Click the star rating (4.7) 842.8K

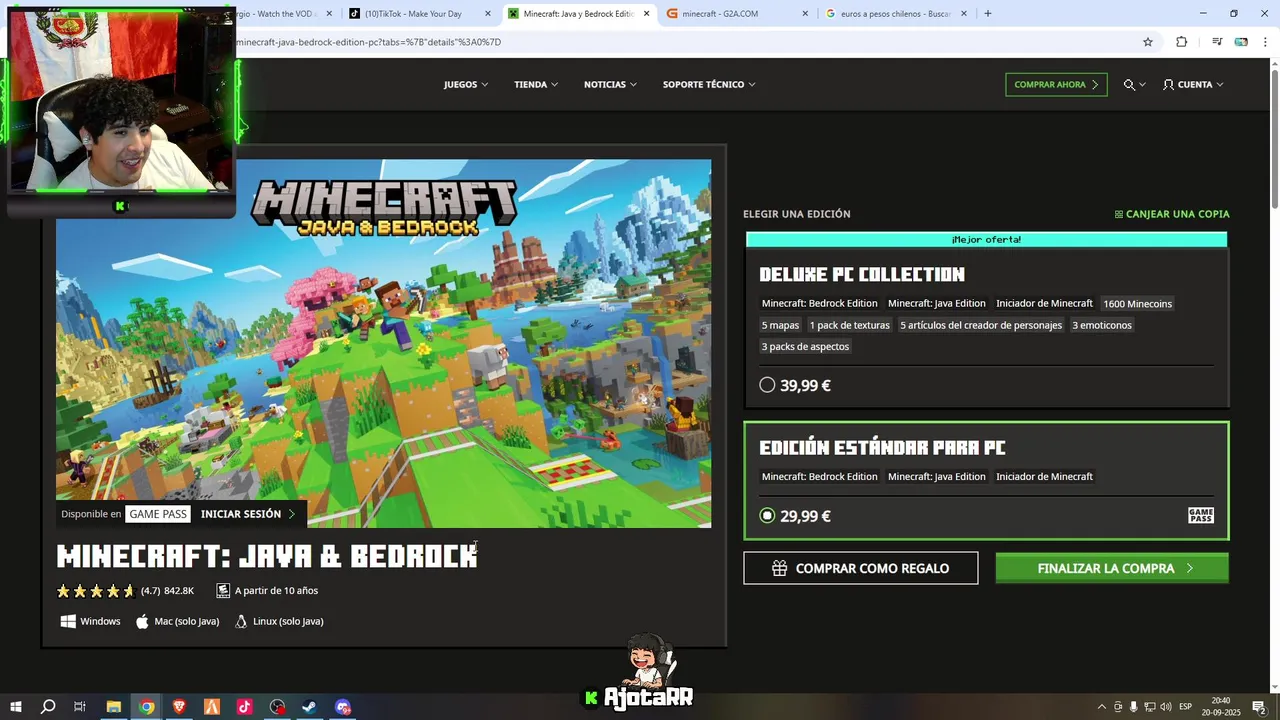[125, 591]
